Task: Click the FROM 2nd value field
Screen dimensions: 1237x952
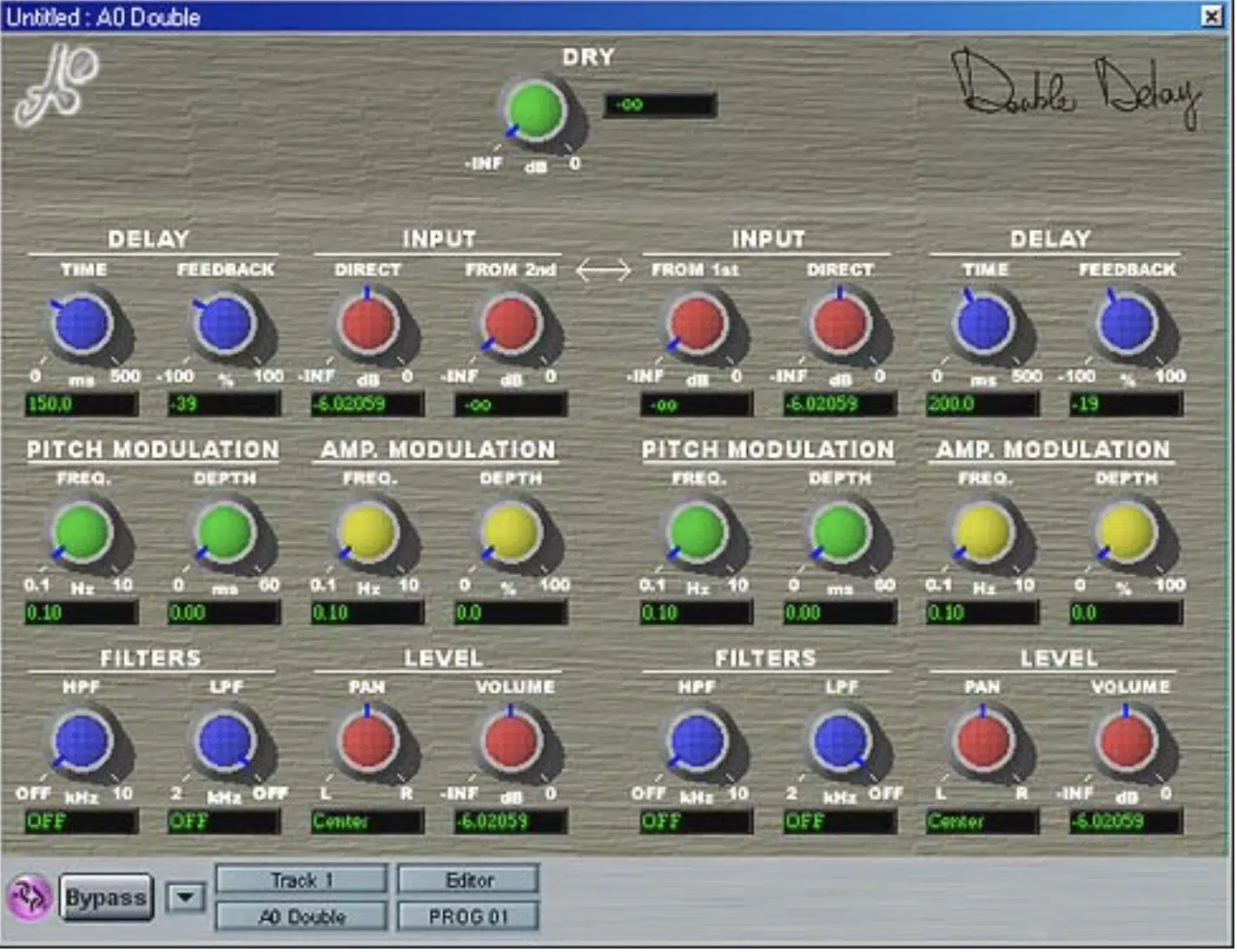Action: pyautogui.click(x=511, y=404)
